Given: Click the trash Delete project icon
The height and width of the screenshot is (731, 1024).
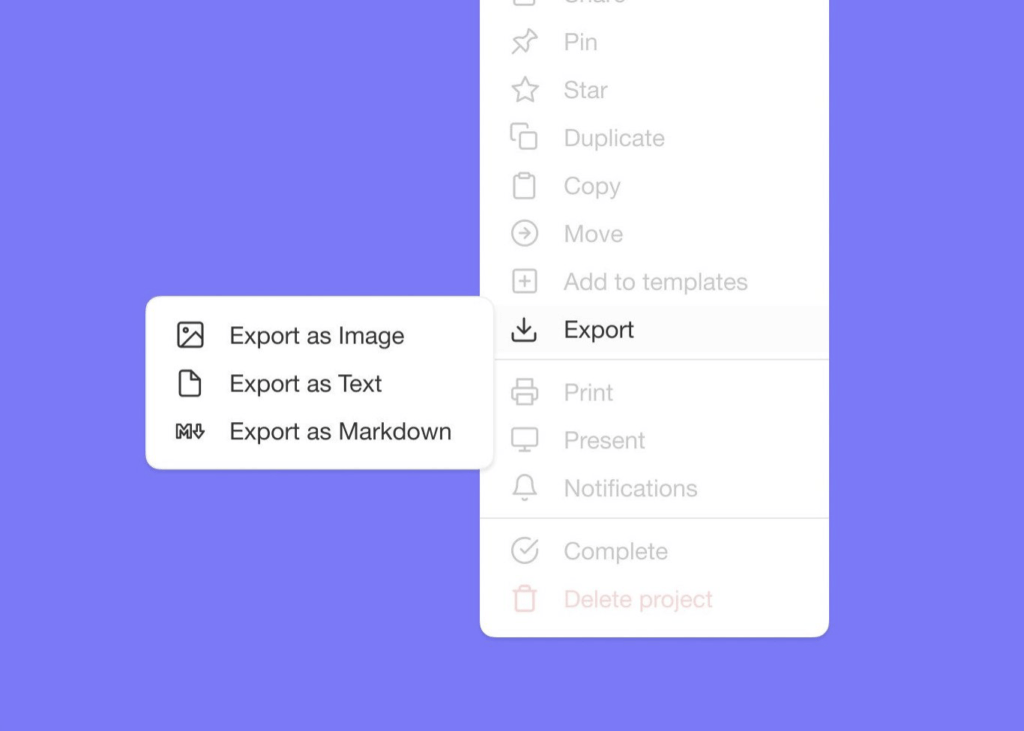Looking at the screenshot, I should coord(524,600).
